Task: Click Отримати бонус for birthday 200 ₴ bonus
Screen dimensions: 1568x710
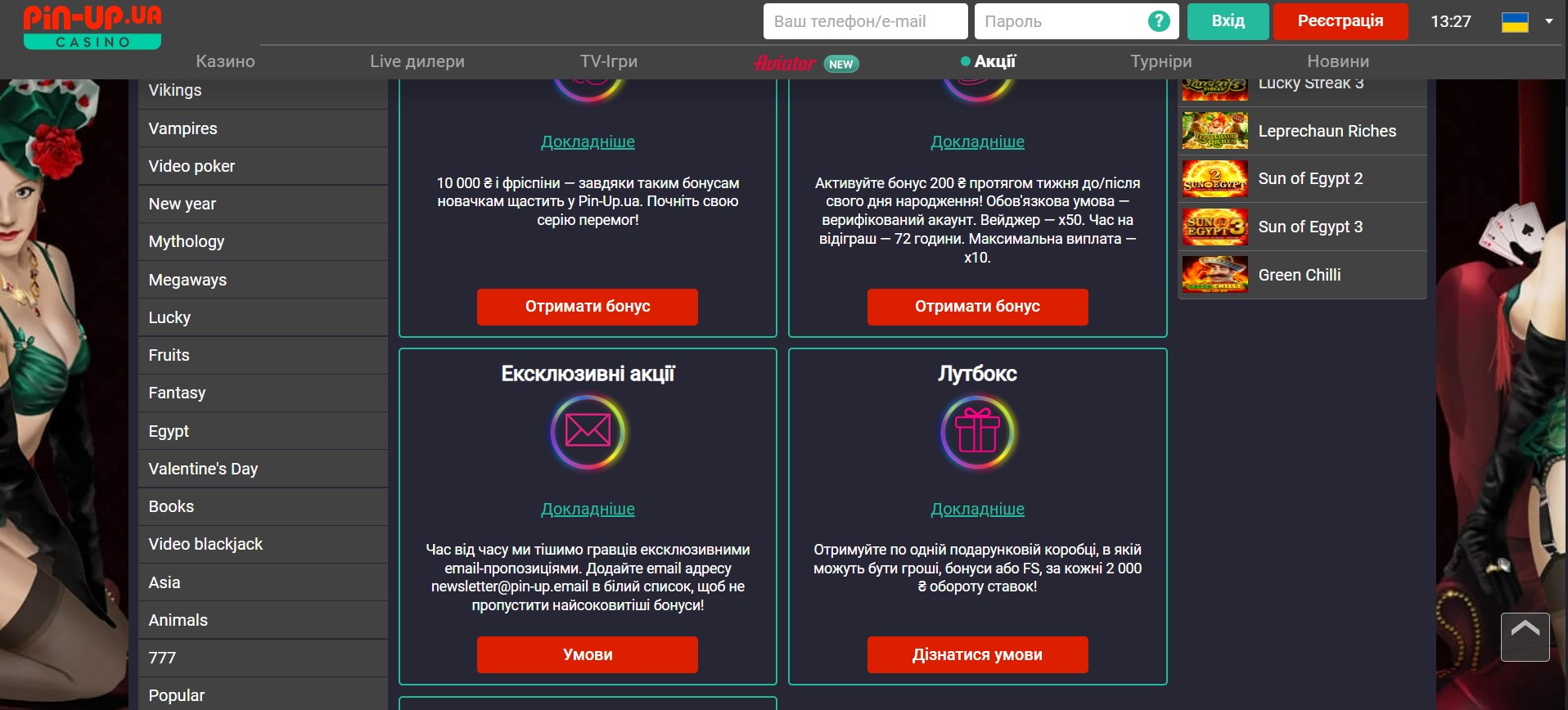Action: [977, 307]
